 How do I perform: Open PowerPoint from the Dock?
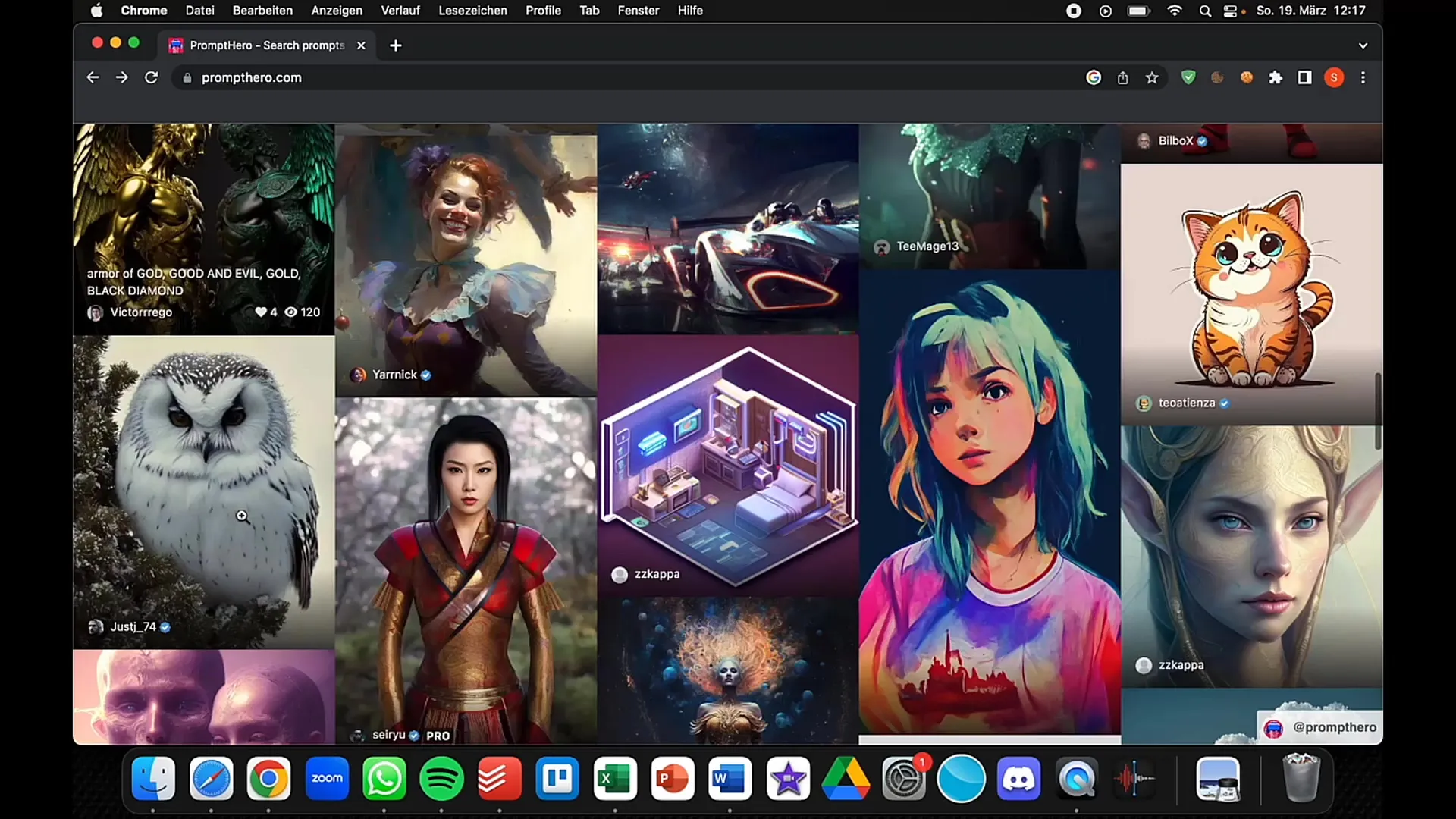coord(673,779)
